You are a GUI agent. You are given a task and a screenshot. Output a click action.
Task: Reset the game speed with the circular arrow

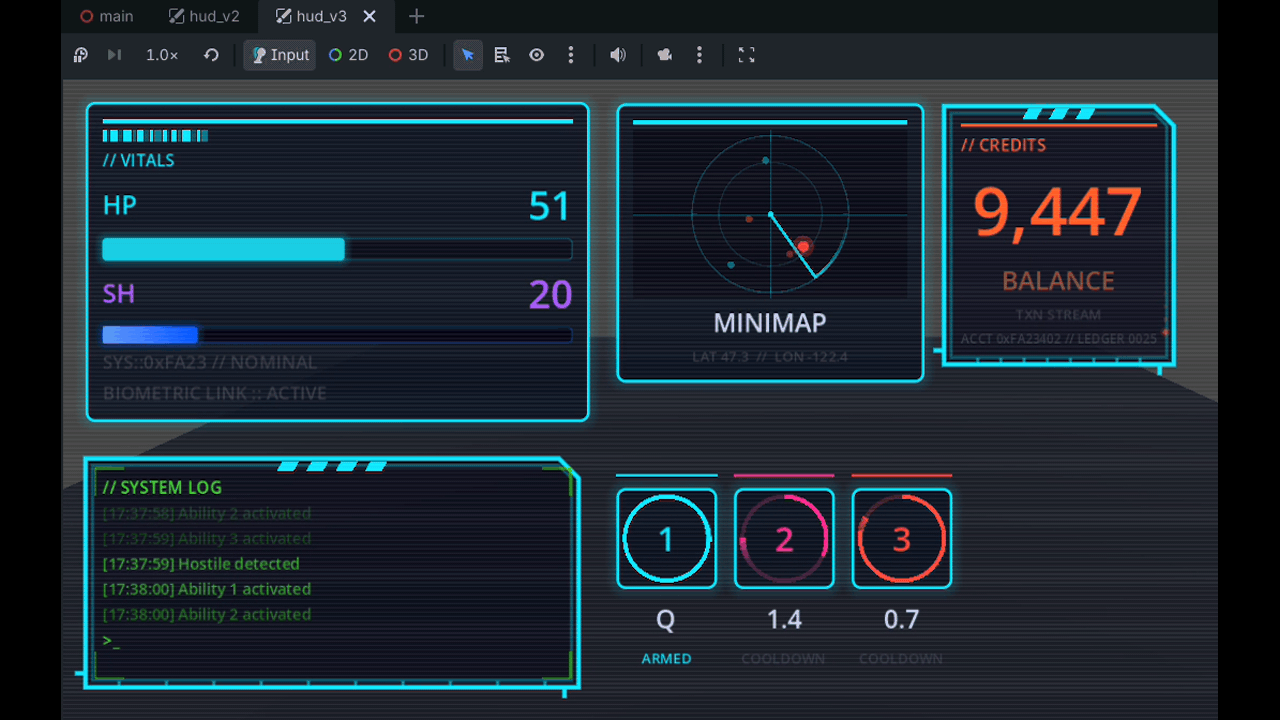click(211, 55)
